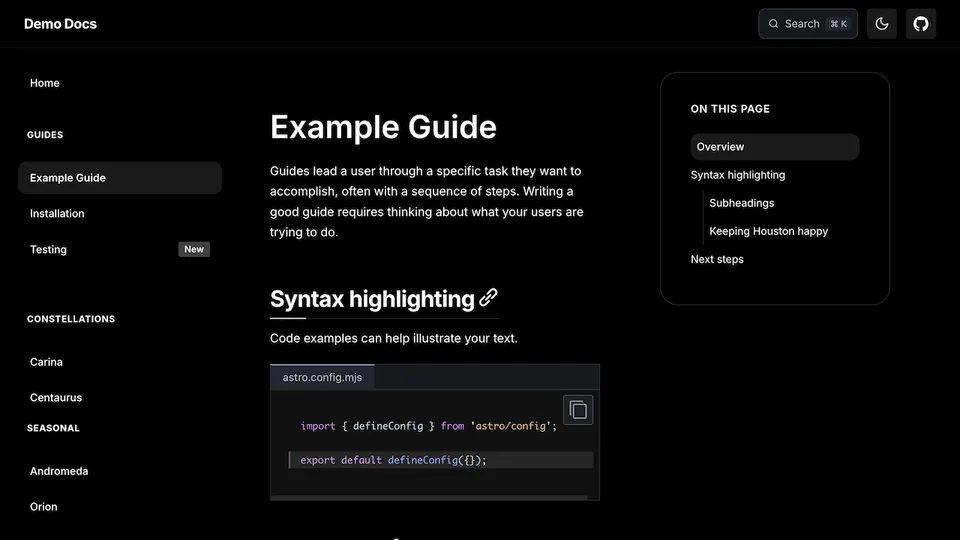Click anchor link icon beside Syntax highlighting
The height and width of the screenshot is (540, 960).
(x=488, y=298)
